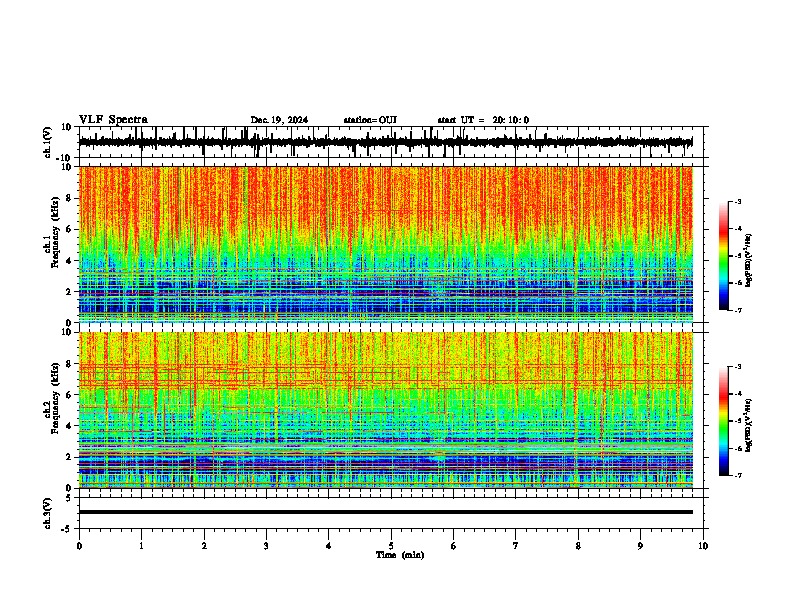Click time axis tick label "9"
Screen dimensions: 792x612
point(640,546)
